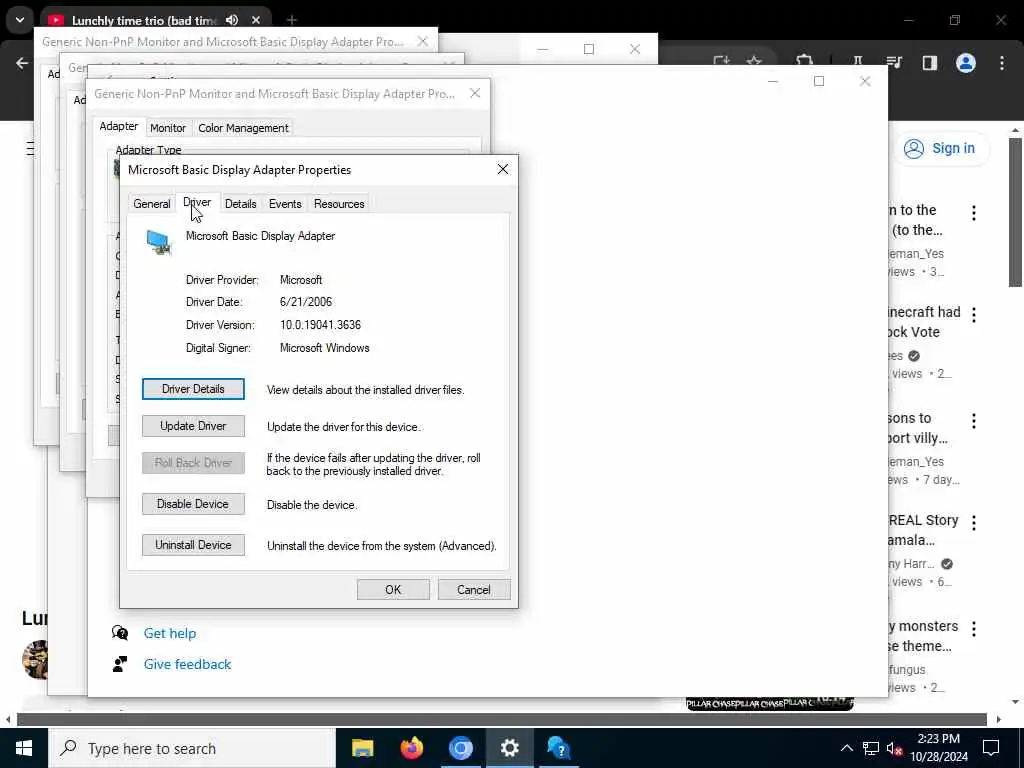
Task: Click the Sign in button on YouTube
Action: (x=940, y=148)
